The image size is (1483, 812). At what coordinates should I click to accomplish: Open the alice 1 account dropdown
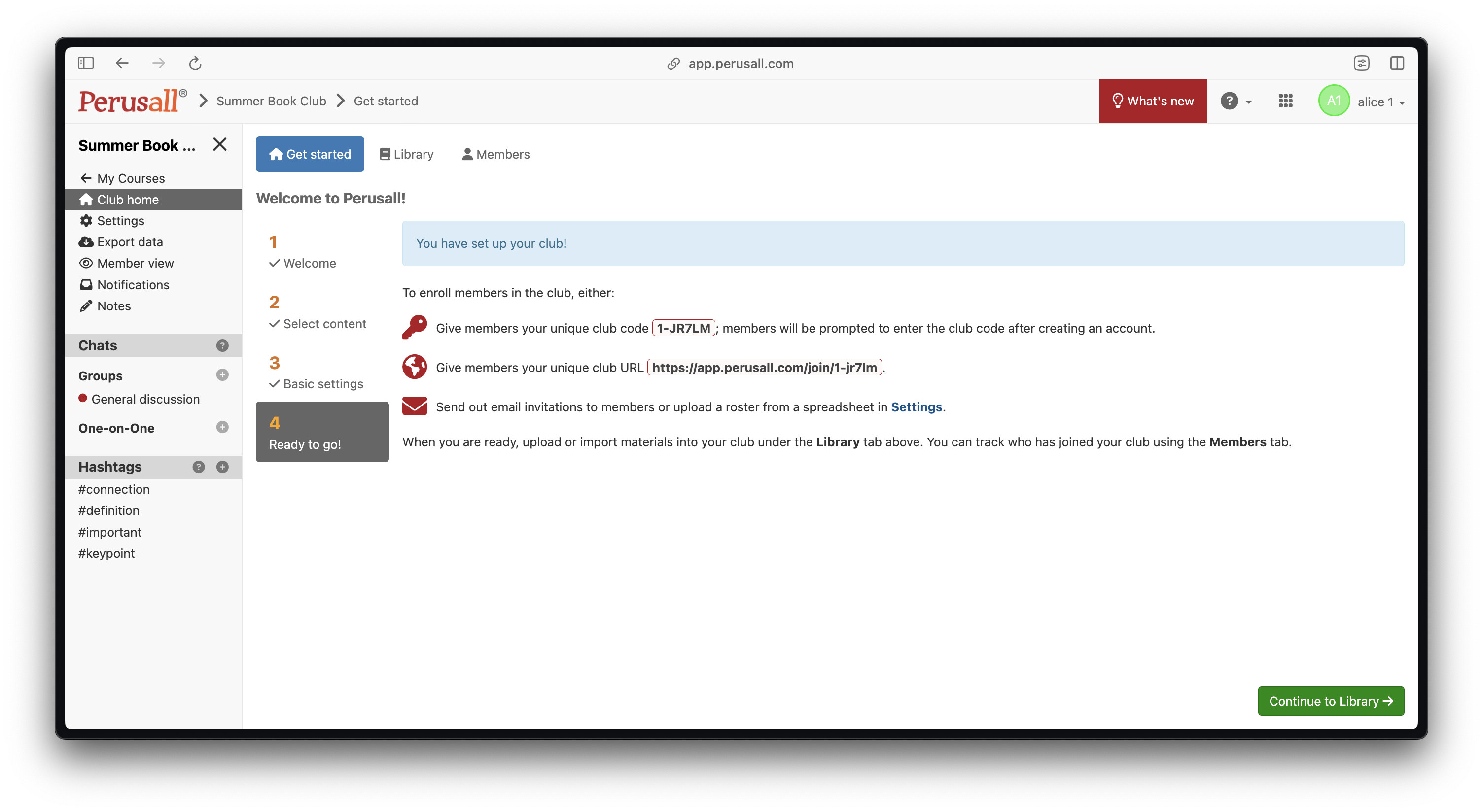coord(1381,102)
